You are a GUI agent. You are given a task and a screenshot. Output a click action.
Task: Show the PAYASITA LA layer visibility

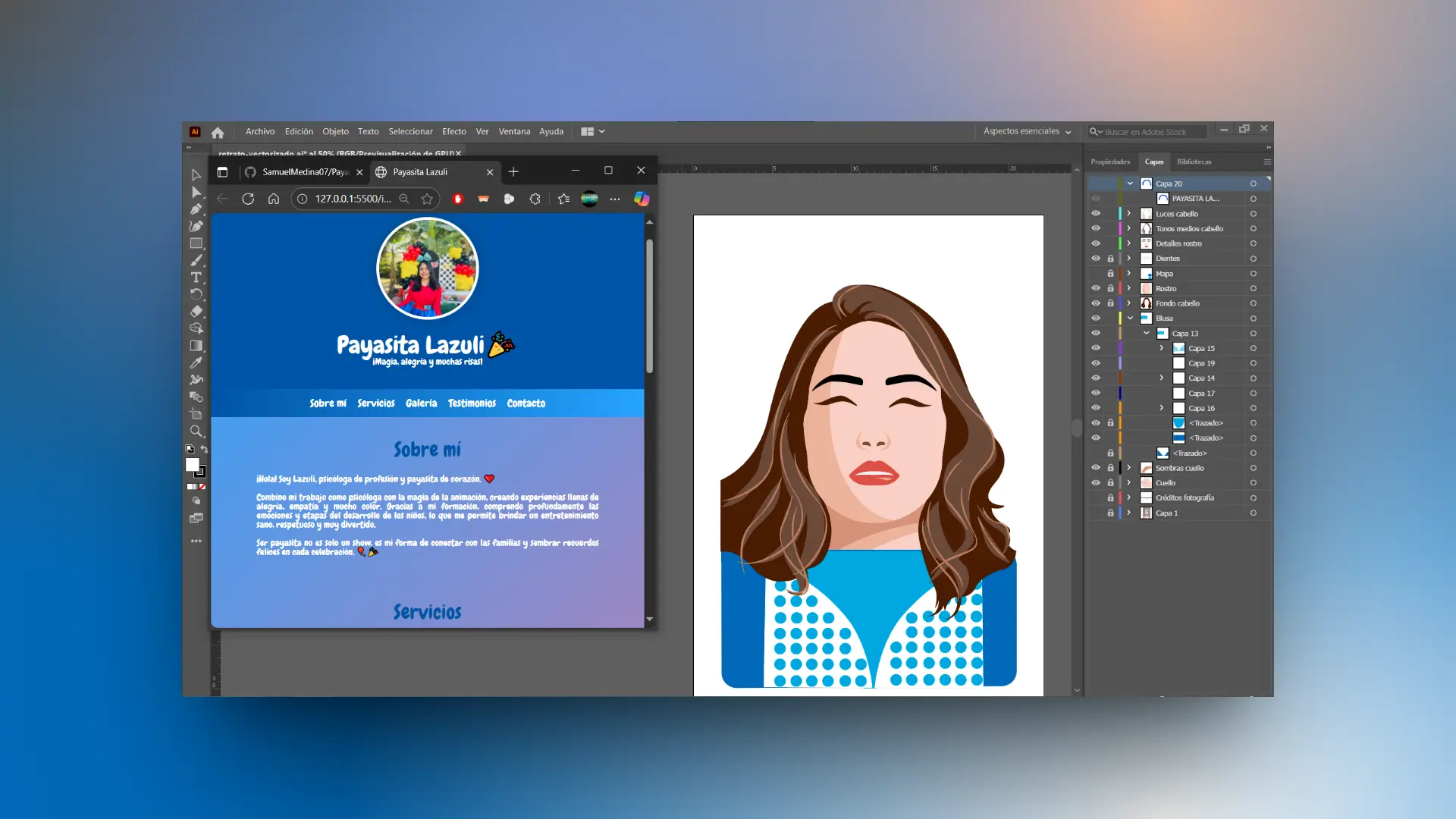1096,198
